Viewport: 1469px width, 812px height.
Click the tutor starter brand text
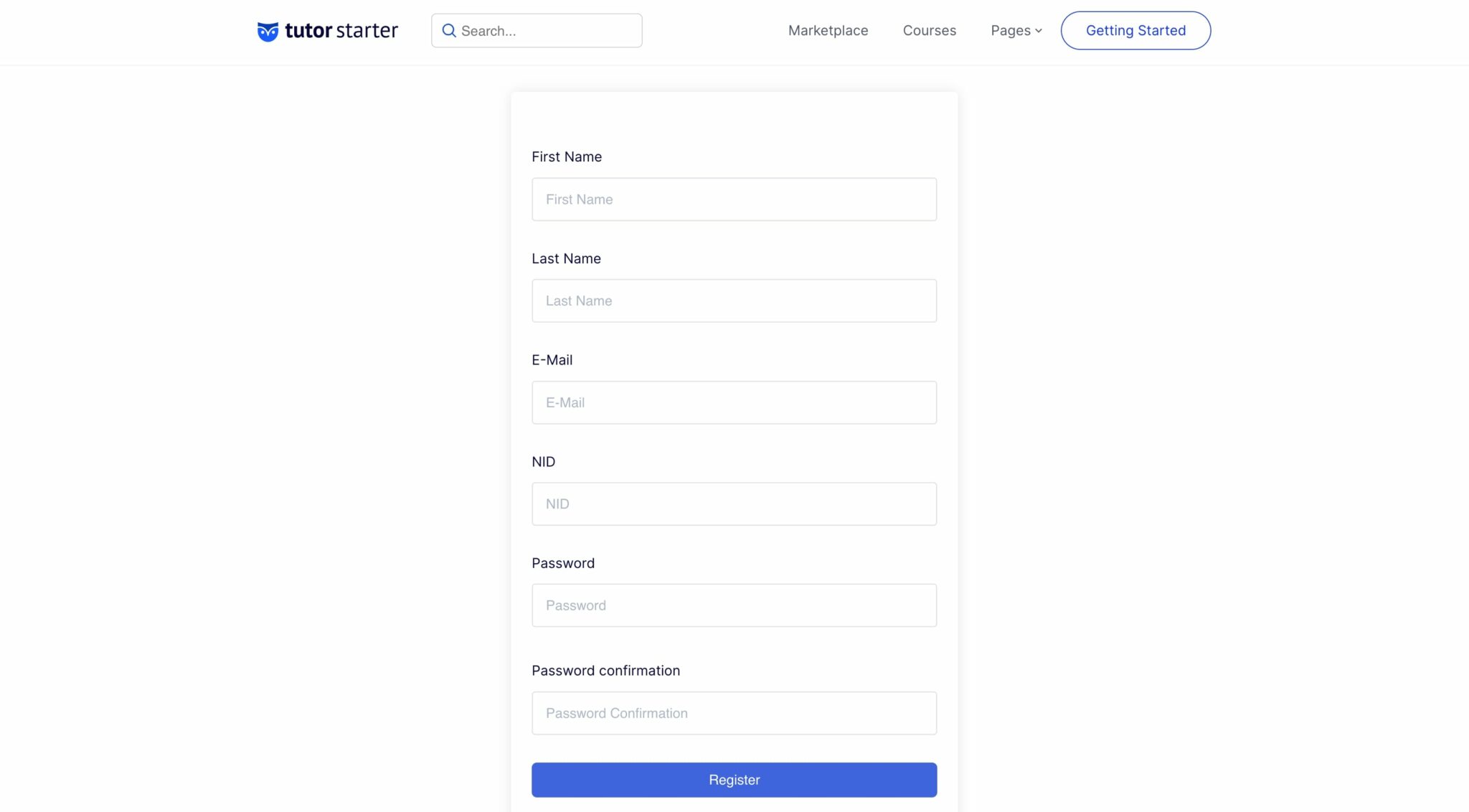click(341, 30)
